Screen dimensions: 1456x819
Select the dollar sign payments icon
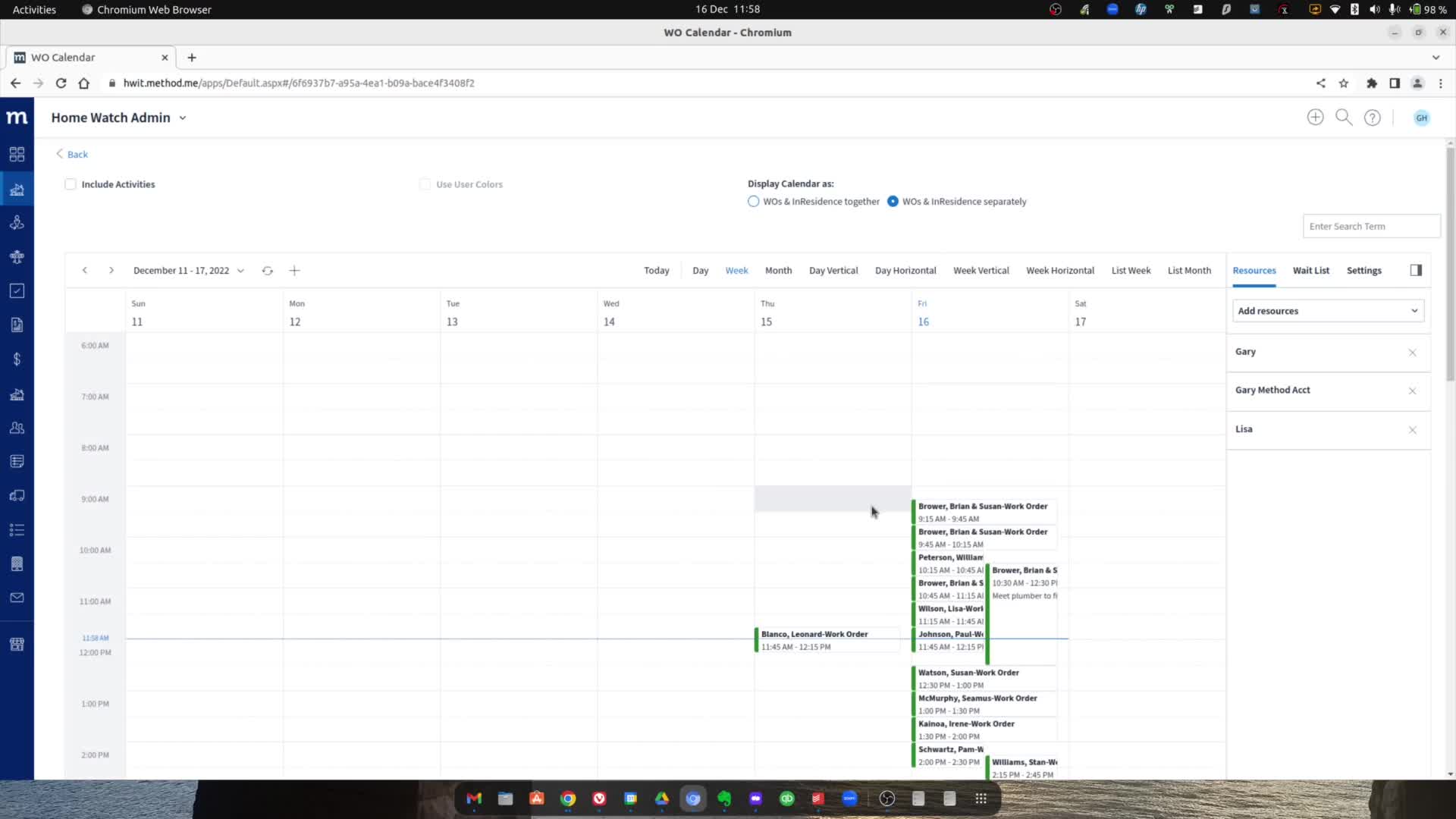tap(17, 359)
